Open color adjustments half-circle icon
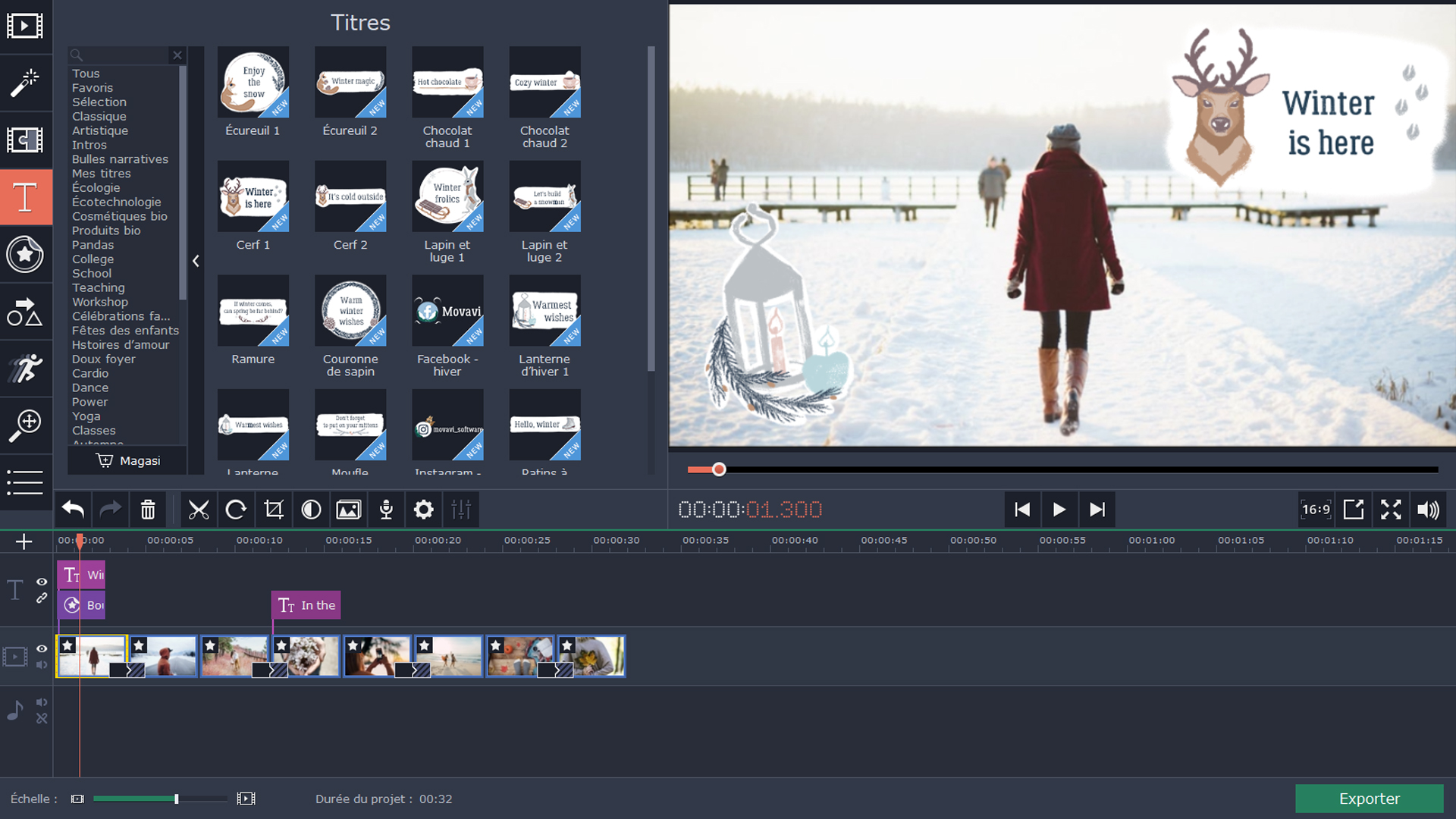The height and width of the screenshot is (819, 1456). click(x=311, y=510)
